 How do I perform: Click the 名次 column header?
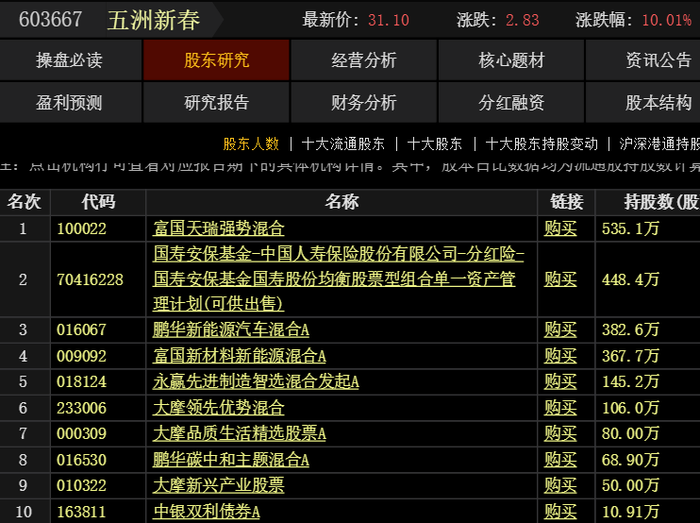click(25, 202)
